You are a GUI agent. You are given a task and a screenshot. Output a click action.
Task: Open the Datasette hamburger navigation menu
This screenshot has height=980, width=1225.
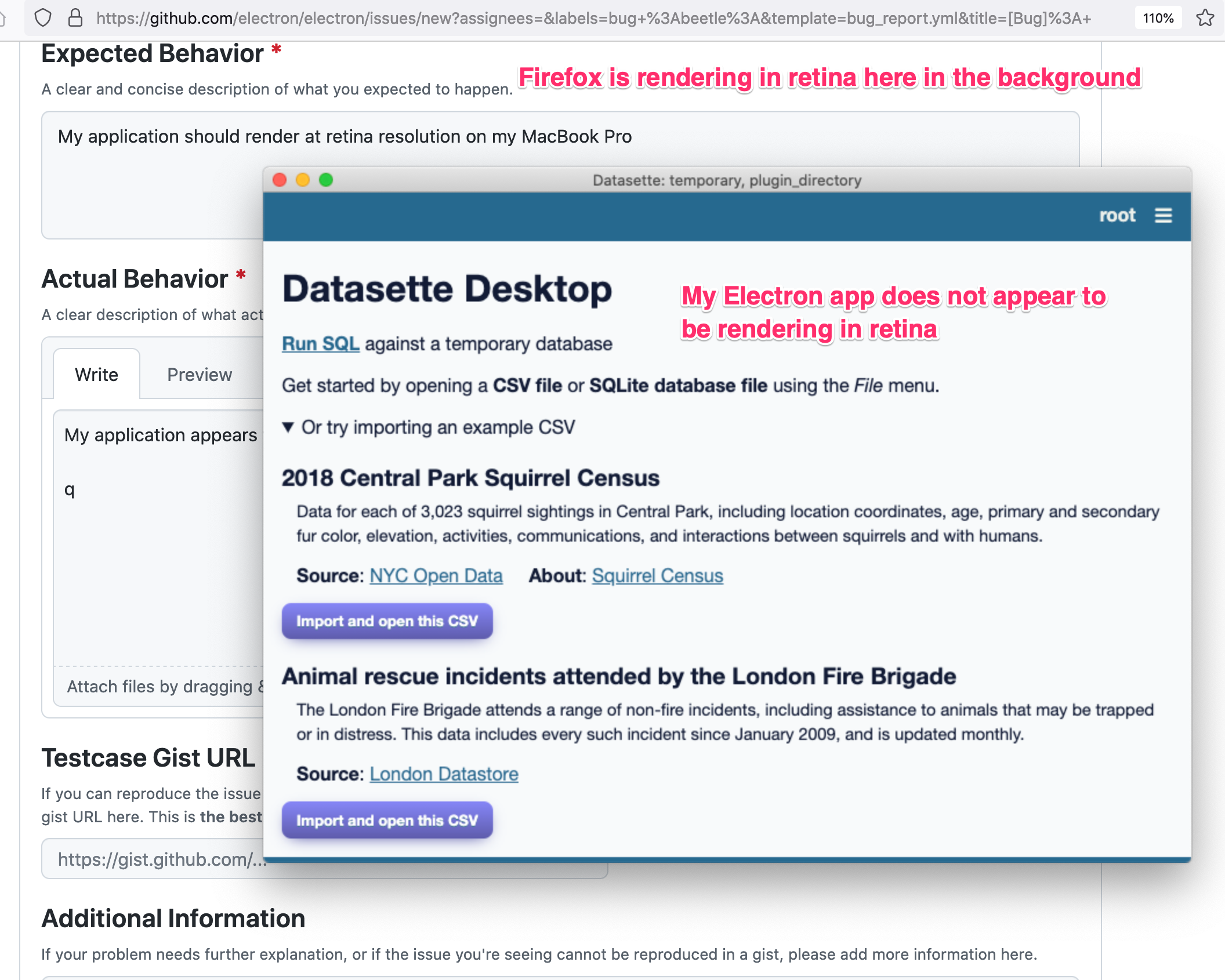click(x=1164, y=215)
